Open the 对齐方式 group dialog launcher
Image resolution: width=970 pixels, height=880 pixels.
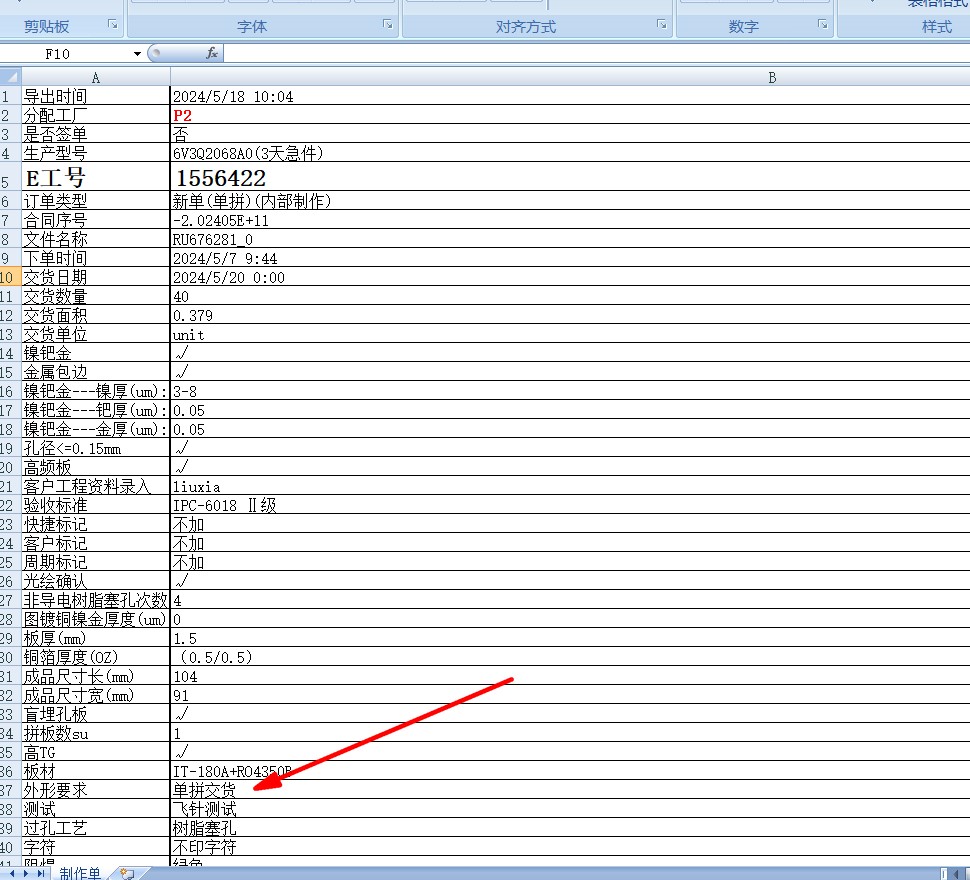[662, 24]
